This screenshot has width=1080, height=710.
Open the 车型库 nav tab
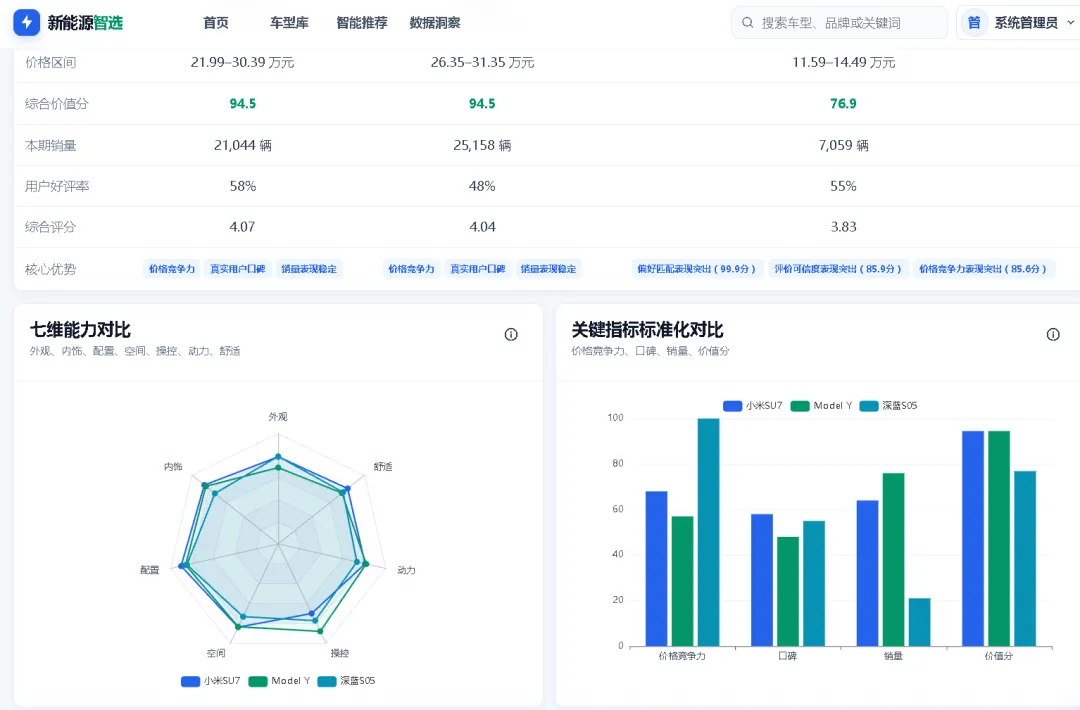pyautogui.click(x=289, y=23)
